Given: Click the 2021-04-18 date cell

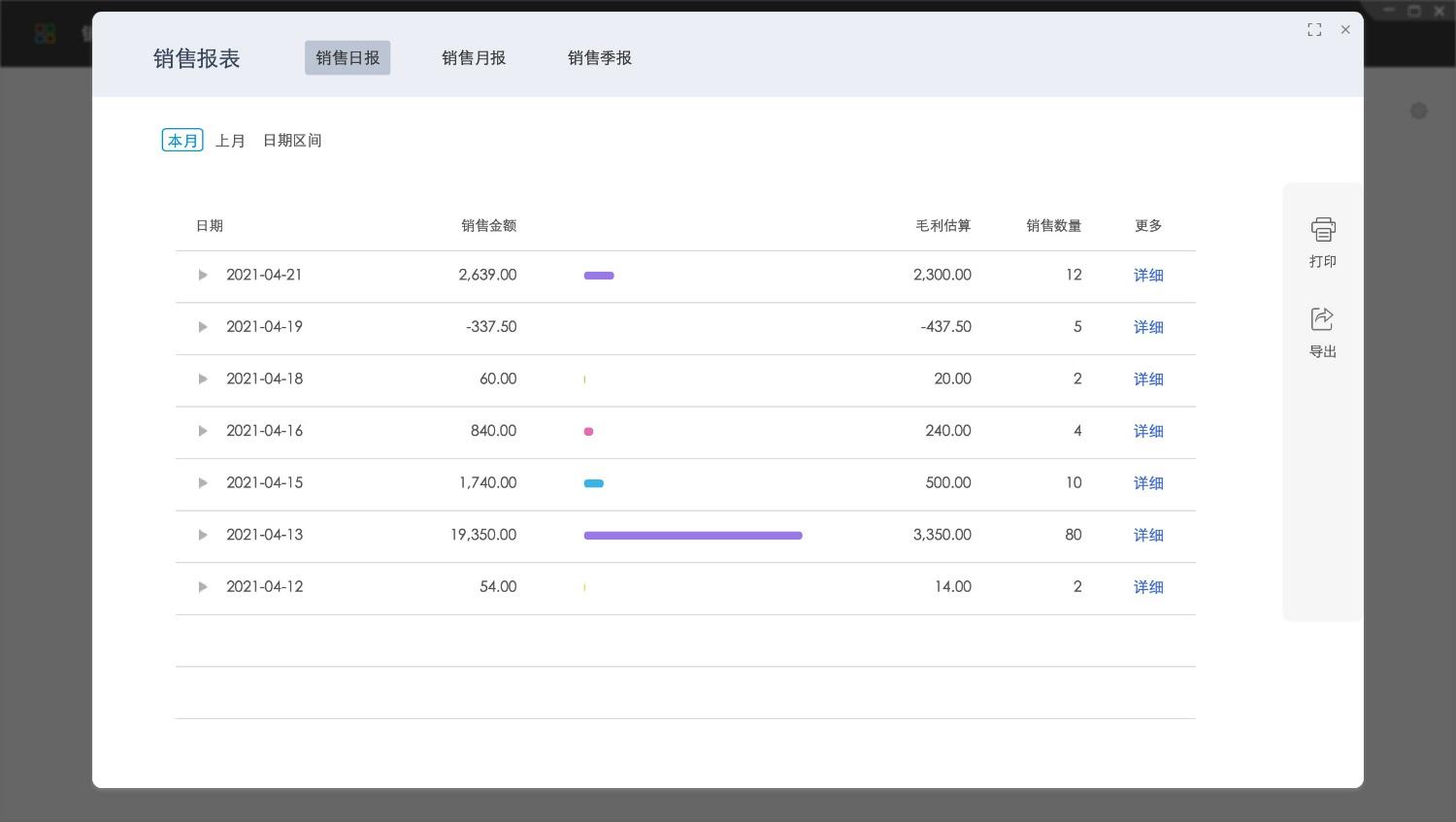Looking at the screenshot, I should 264,378.
